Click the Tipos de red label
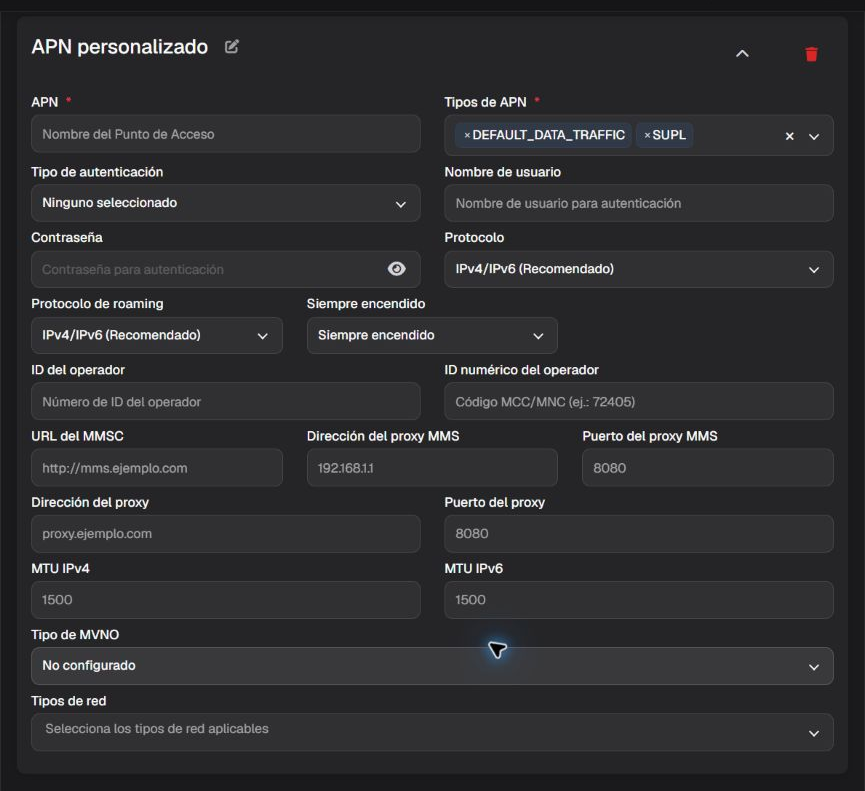 click(x=68, y=701)
